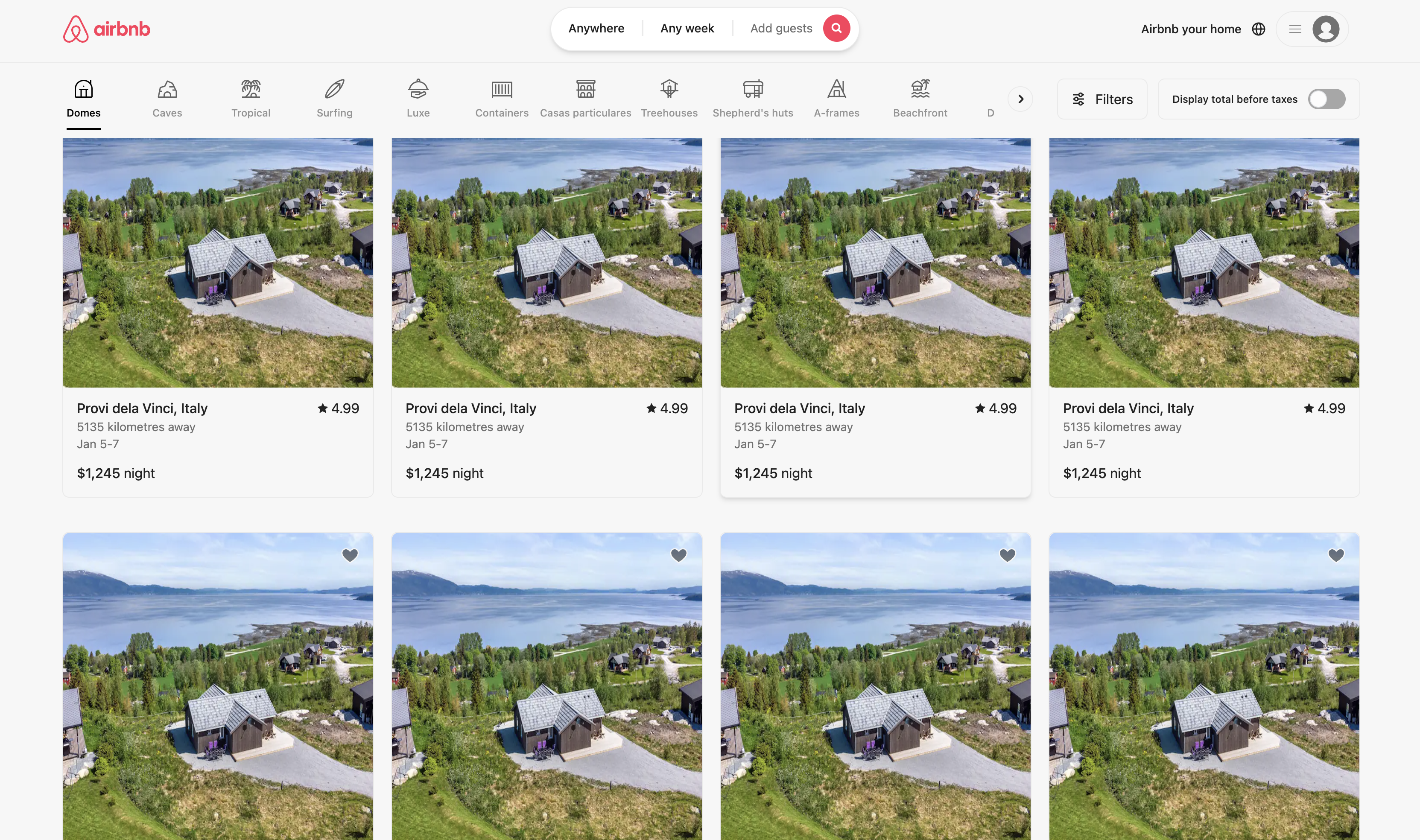Viewport: 1420px width, 840px height.
Task: Click the Add guests field
Action: [x=781, y=28]
